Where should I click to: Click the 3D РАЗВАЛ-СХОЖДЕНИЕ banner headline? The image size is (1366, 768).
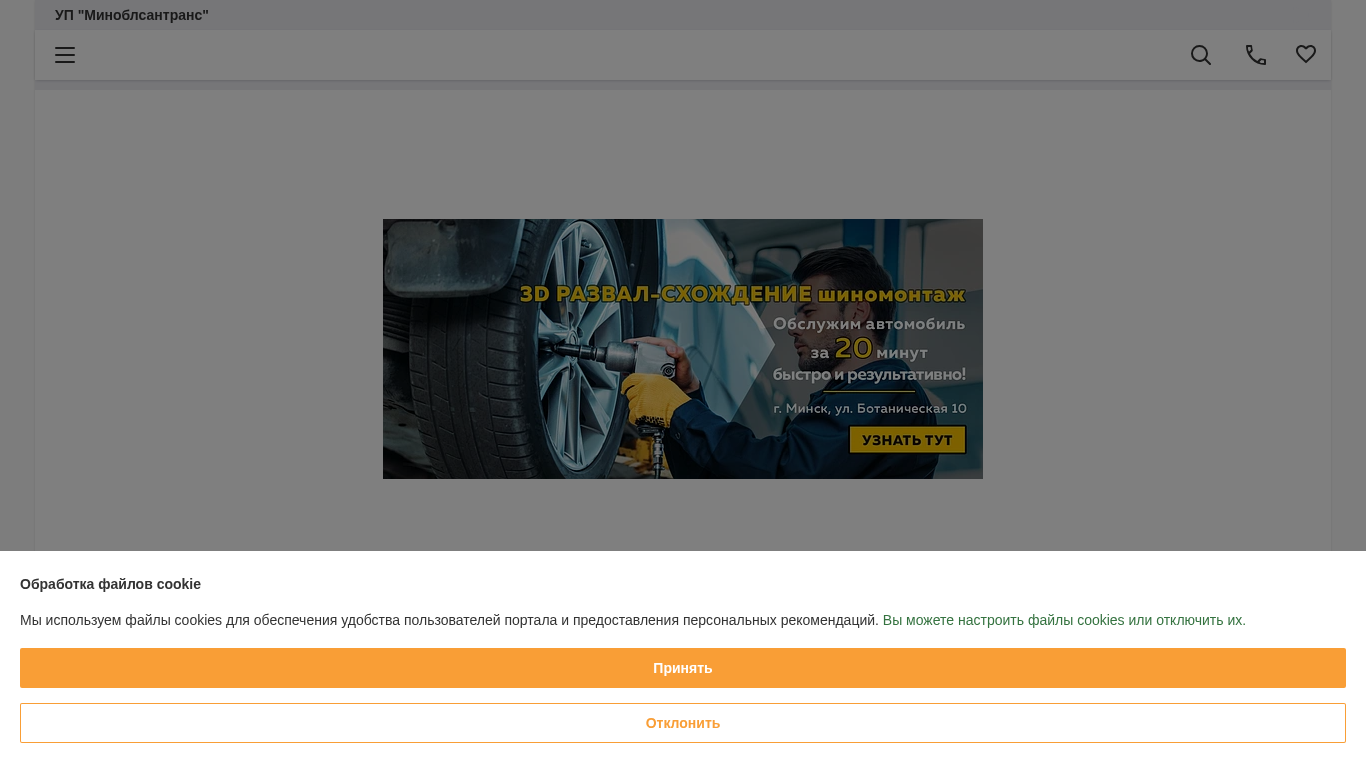pos(665,294)
